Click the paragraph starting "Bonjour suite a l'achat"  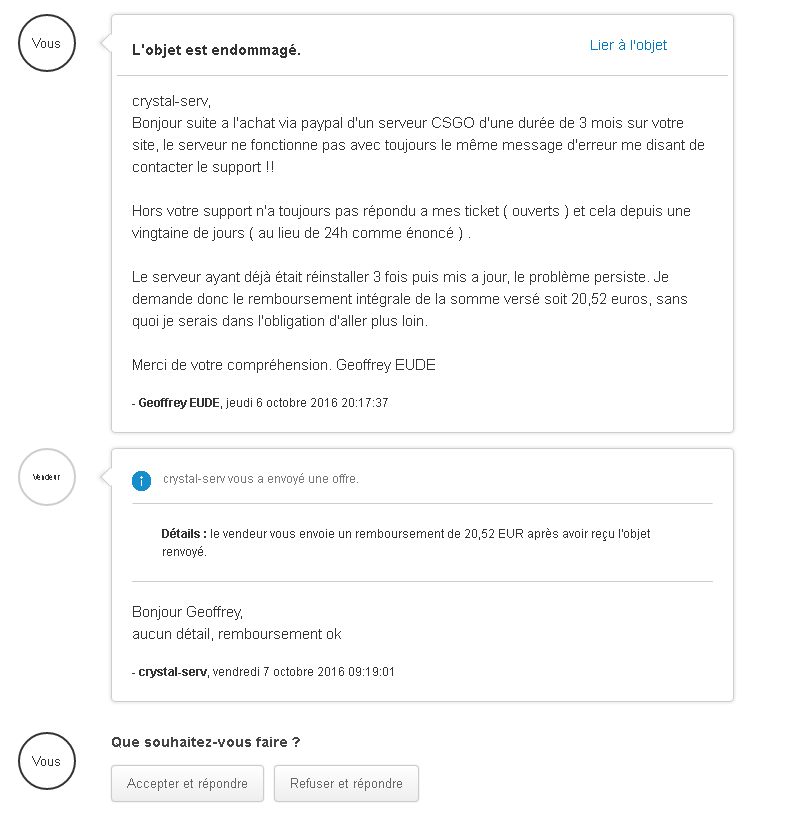[x=418, y=145]
